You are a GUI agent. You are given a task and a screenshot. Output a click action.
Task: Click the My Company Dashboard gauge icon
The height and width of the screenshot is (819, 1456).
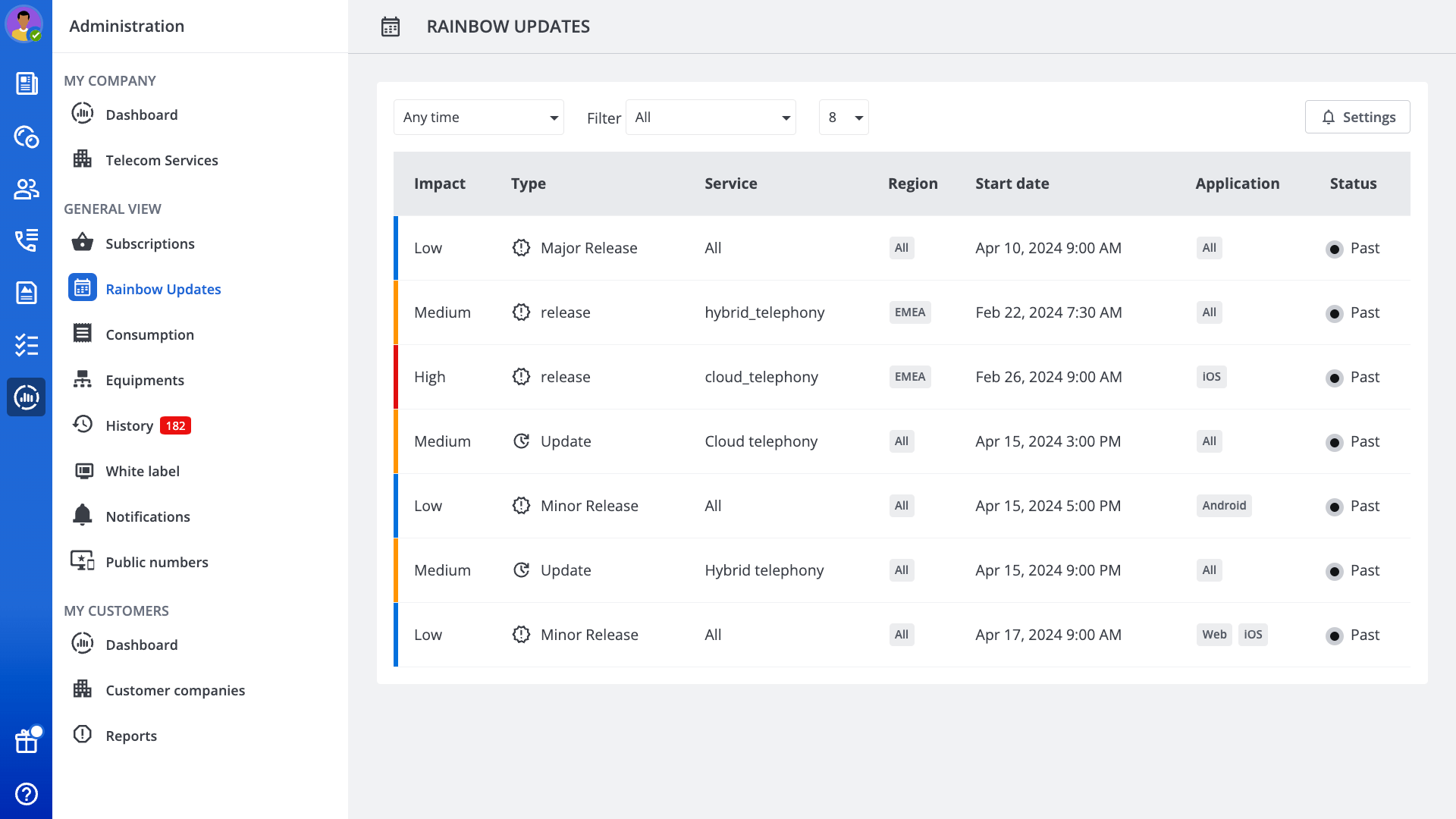pos(82,114)
